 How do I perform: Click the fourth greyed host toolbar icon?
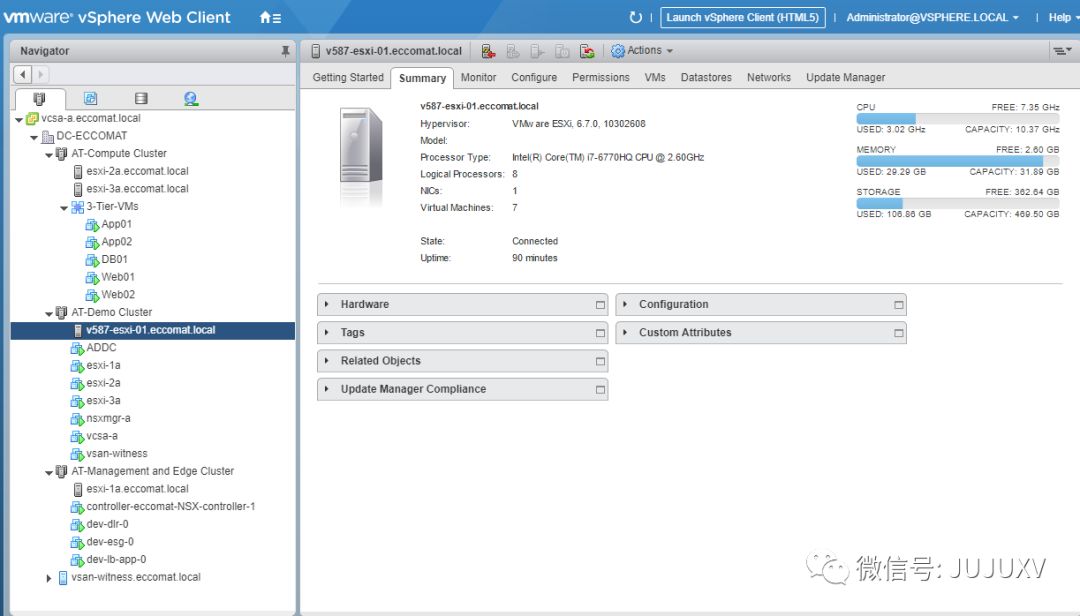pyautogui.click(x=562, y=51)
